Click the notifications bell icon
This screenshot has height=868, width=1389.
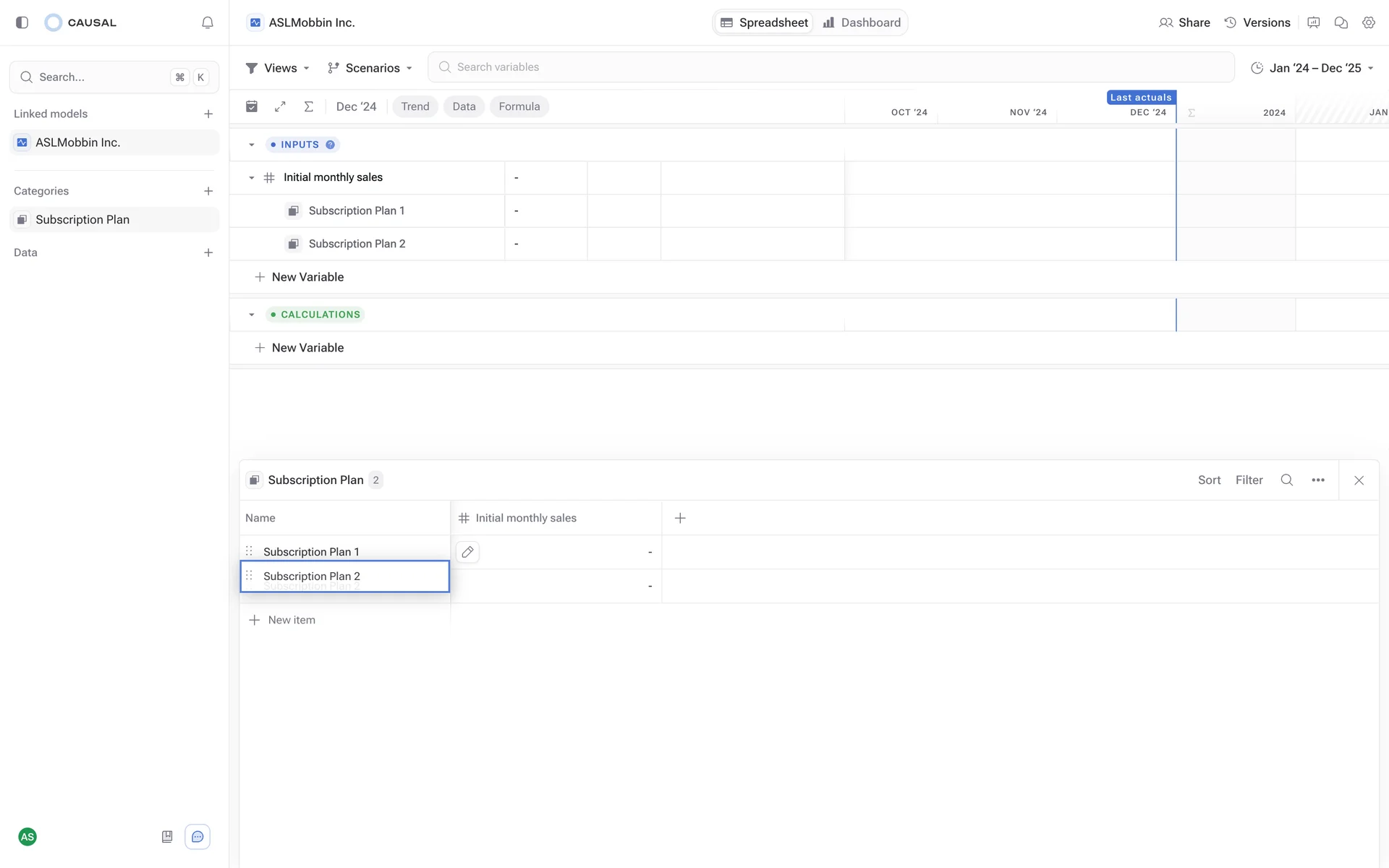pos(208,22)
